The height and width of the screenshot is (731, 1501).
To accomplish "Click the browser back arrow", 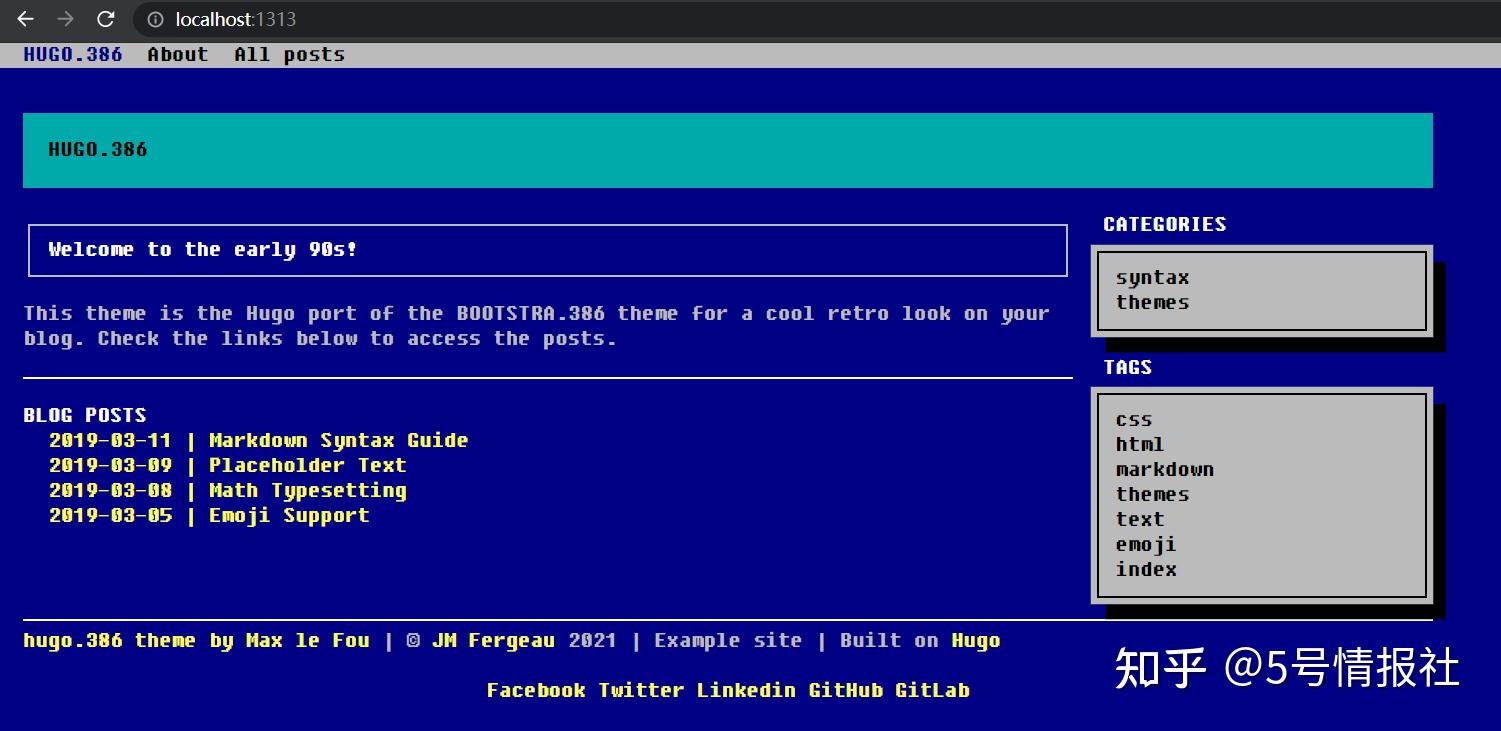I will pos(26,19).
